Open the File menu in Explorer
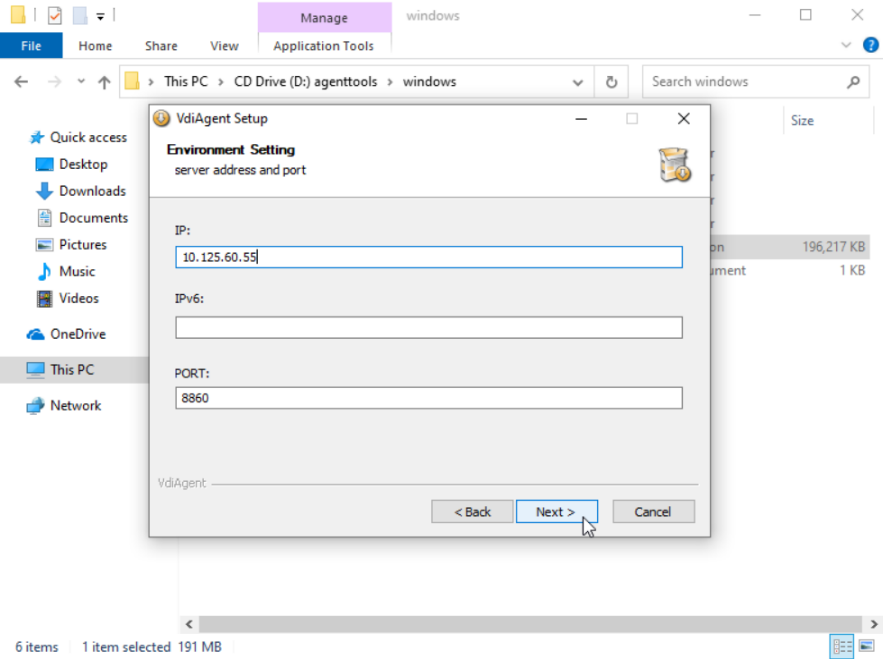The height and width of the screenshot is (659, 883). tap(31, 46)
